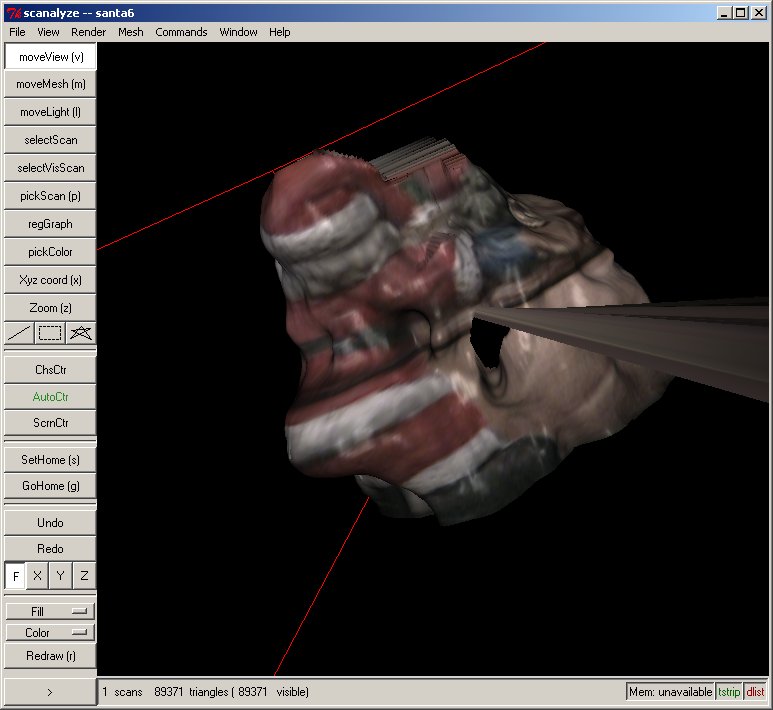The image size is (773, 710).
Task: Select the Z axis constraint button
Action: pos(84,576)
